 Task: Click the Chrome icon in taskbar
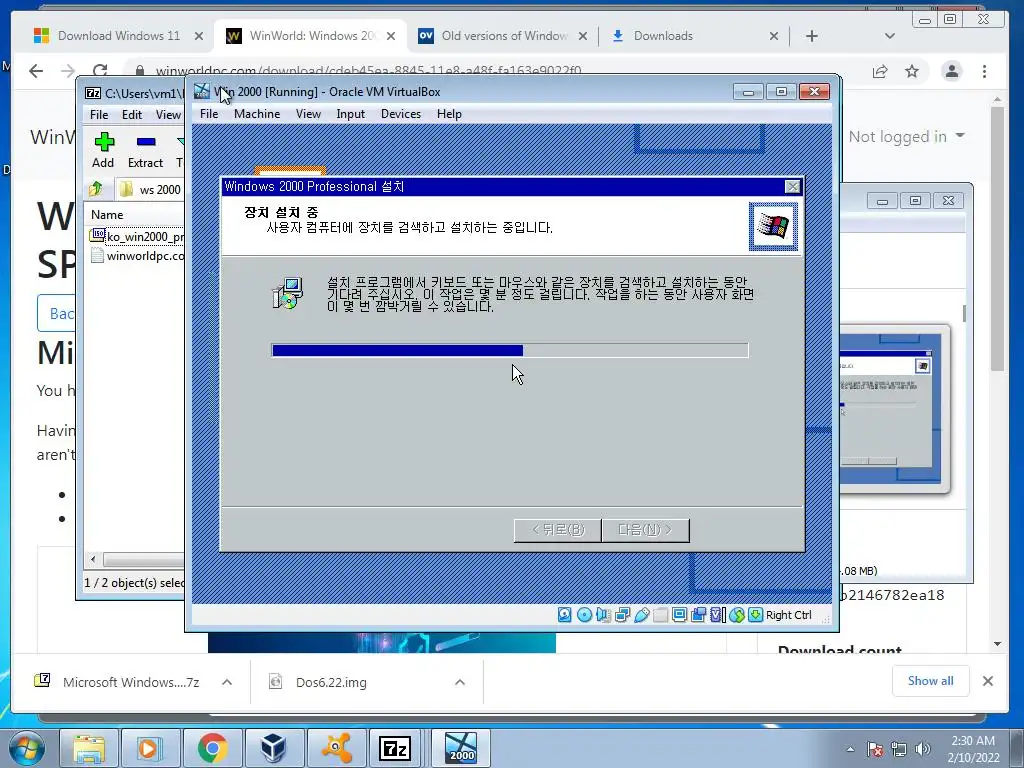click(212, 748)
